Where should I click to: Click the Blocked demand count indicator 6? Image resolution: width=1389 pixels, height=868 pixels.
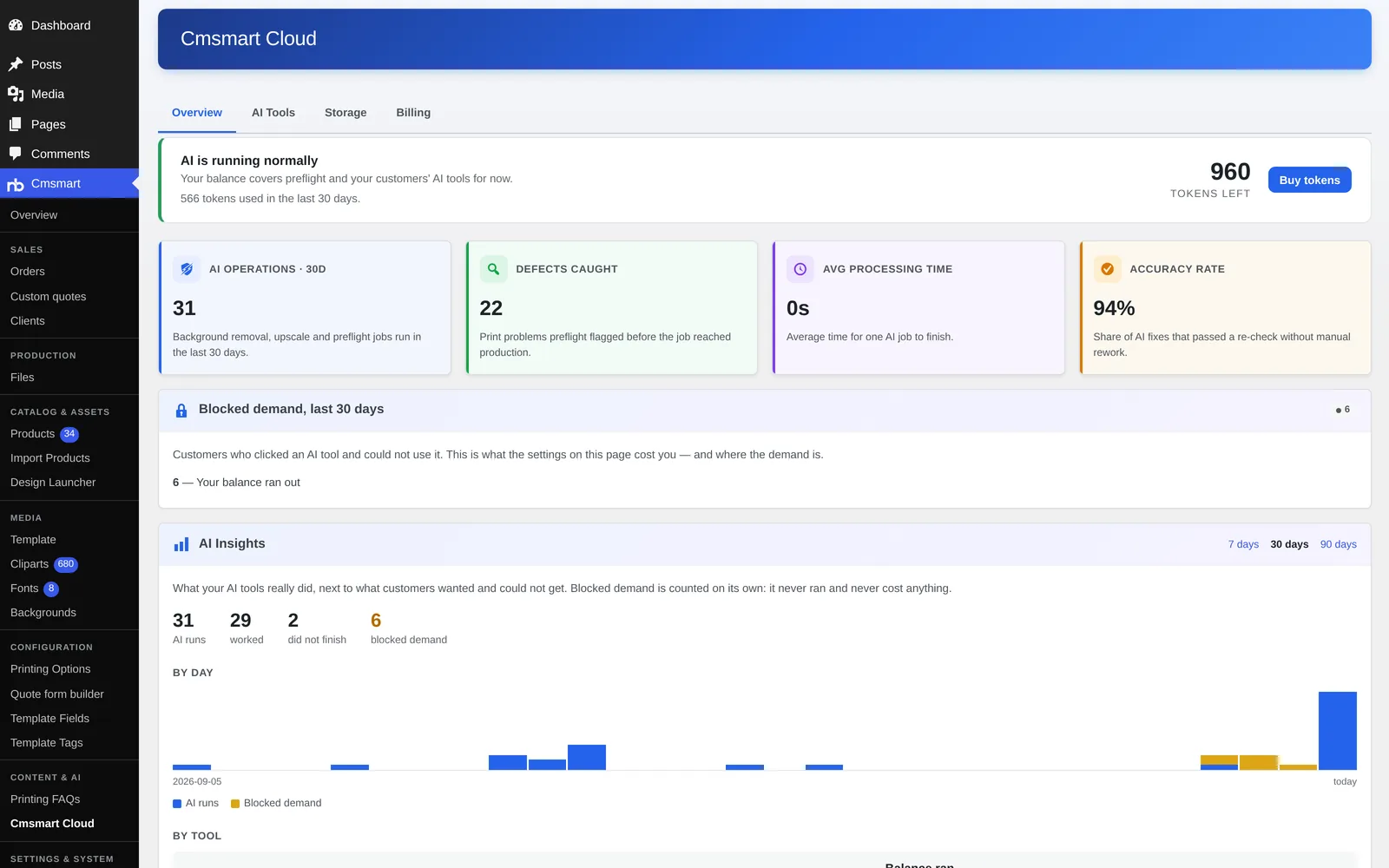[x=1343, y=410]
